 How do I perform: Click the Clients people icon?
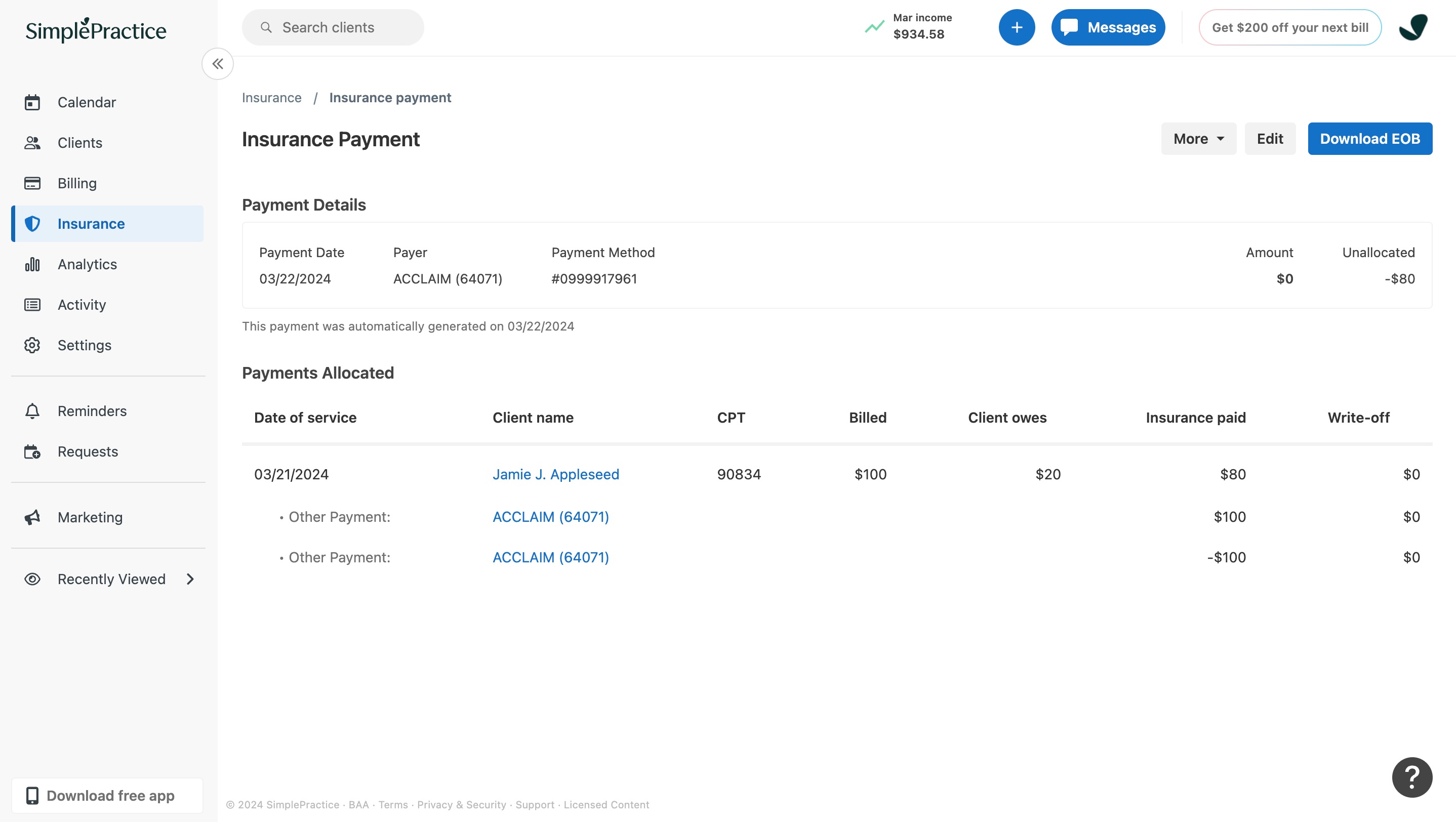pos(32,143)
